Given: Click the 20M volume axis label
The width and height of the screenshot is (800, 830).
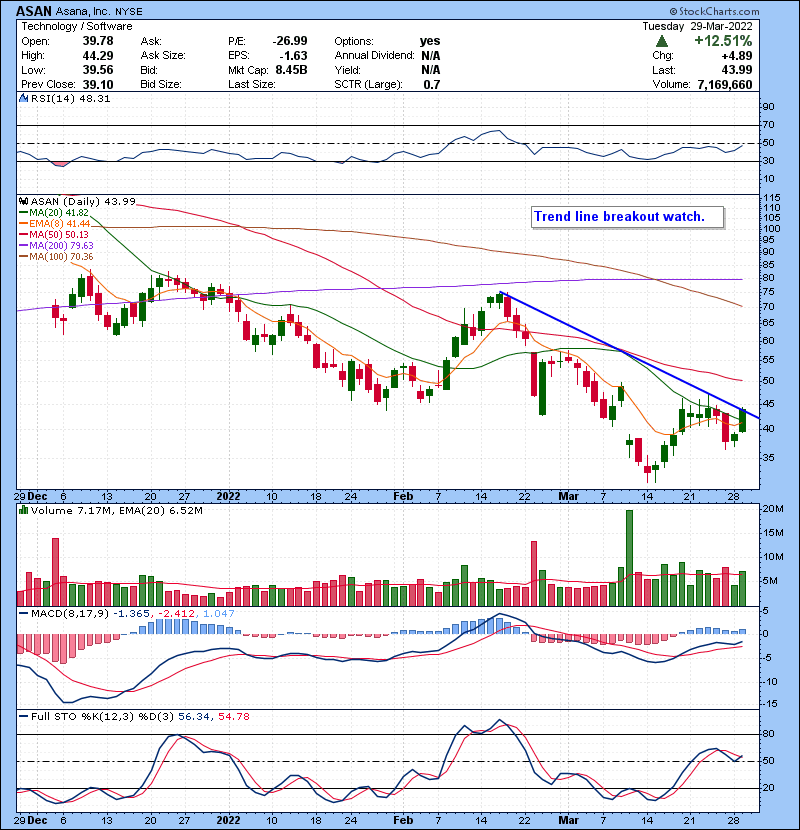Looking at the screenshot, I should click(772, 509).
